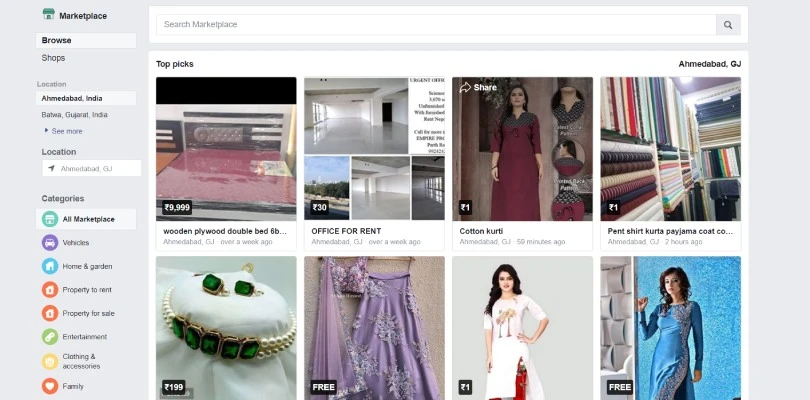Click the search magnifier button
Image resolution: width=810 pixels, height=400 pixels.
[x=729, y=25]
